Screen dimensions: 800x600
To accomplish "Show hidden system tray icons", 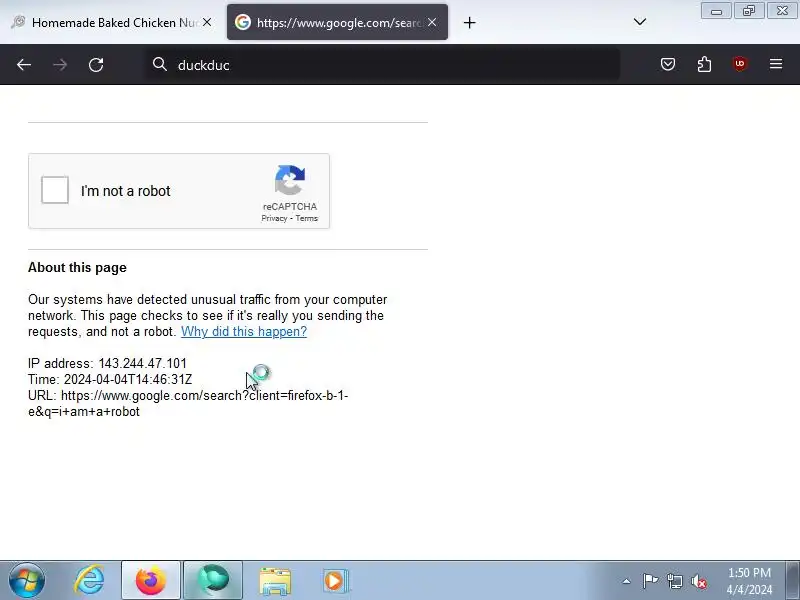I will tap(627, 581).
